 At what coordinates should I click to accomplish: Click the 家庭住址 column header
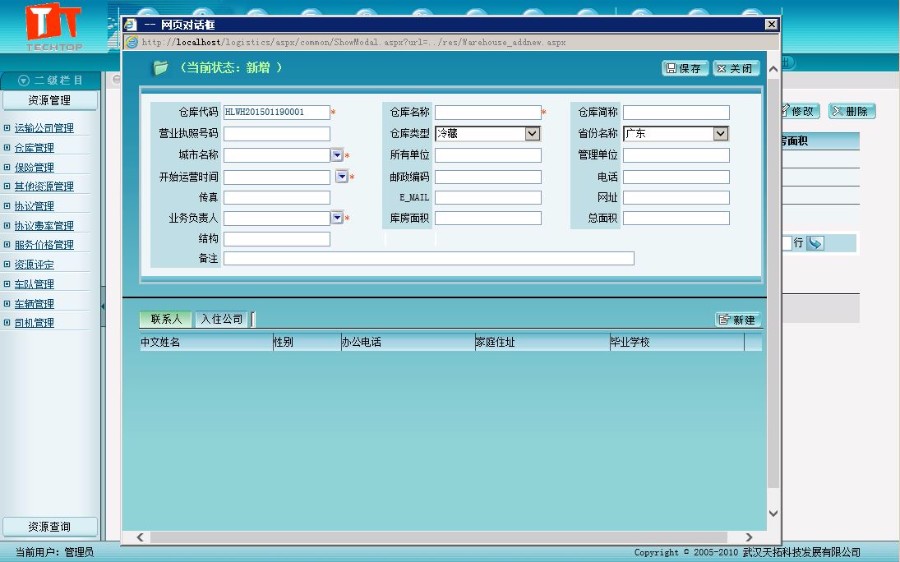pos(542,342)
